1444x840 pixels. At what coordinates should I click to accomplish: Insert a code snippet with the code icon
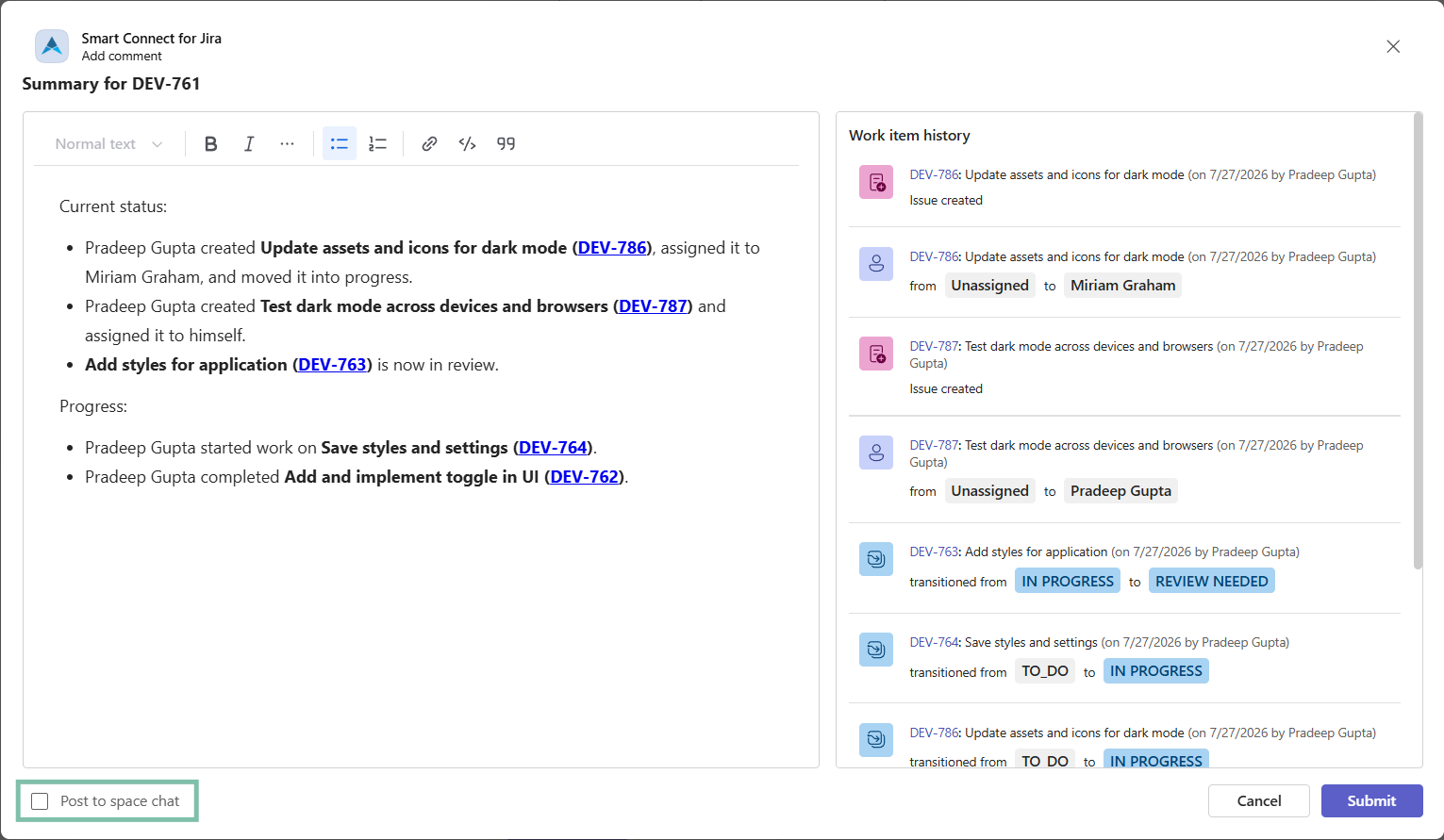[467, 143]
